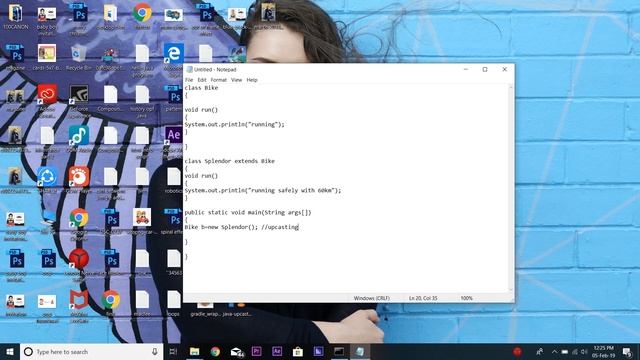Select the 'java-upcast...' desktop file

(x=237, y=310)
